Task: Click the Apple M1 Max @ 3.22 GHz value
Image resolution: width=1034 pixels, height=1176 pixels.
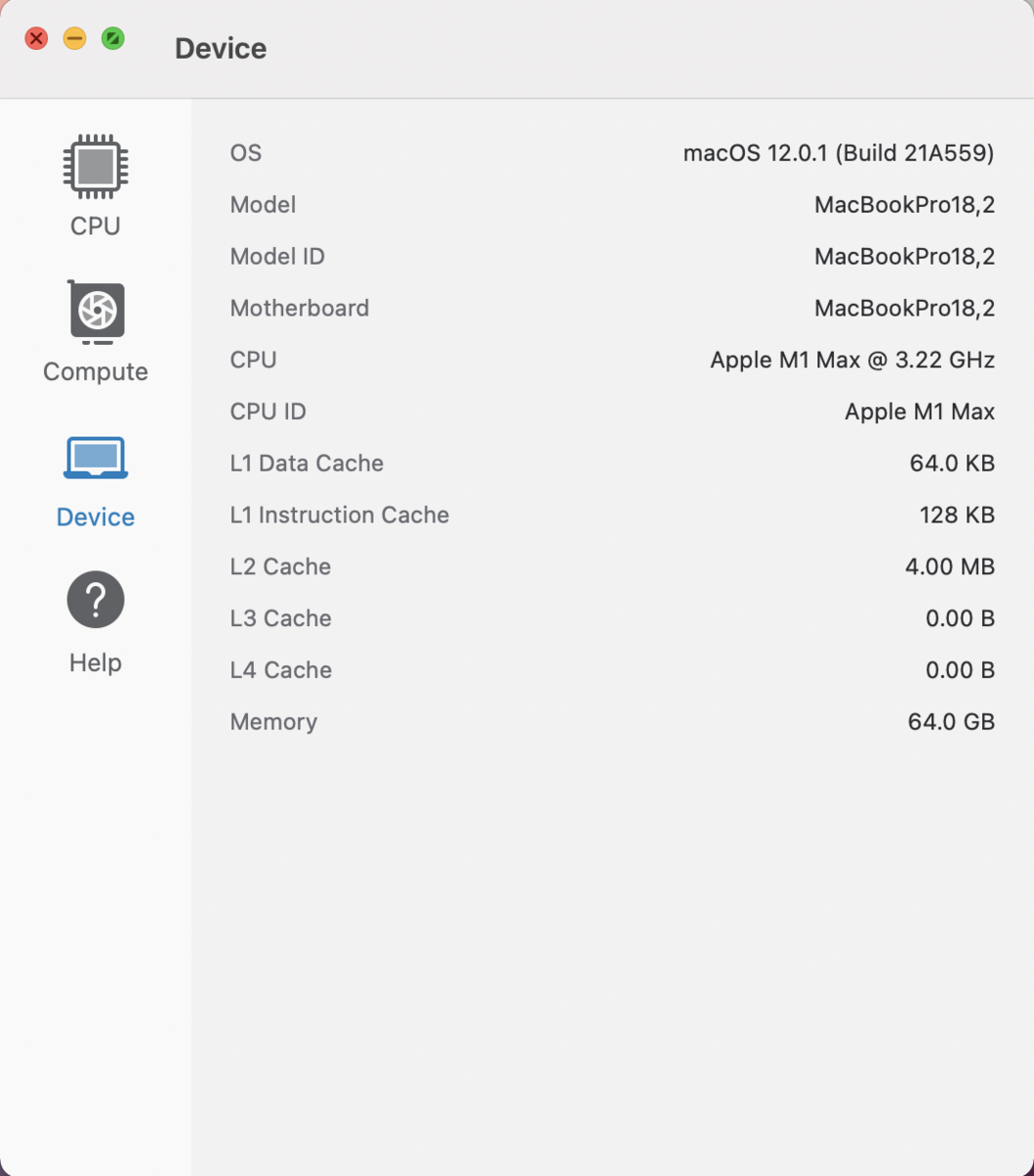Action: tap(853, 361)
